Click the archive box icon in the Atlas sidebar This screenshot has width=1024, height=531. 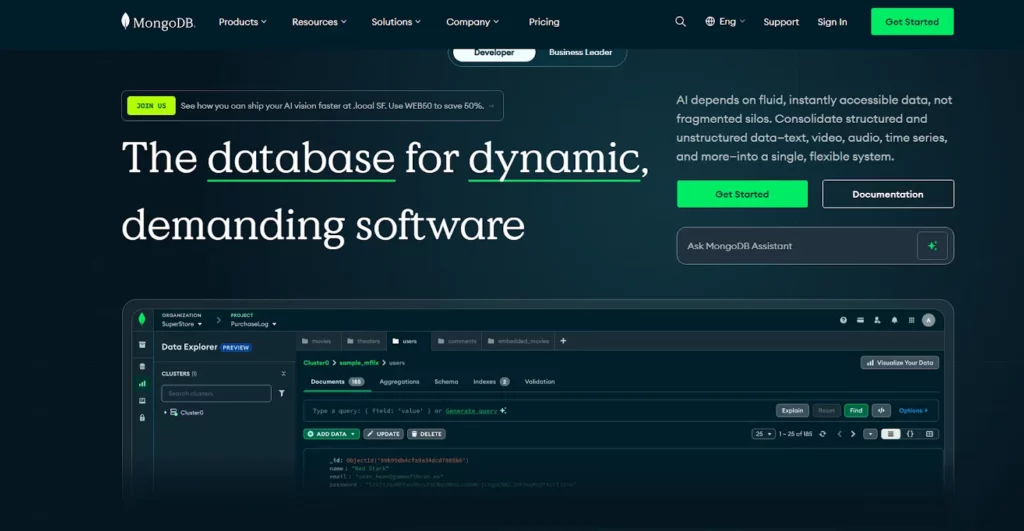pos(142,345)
